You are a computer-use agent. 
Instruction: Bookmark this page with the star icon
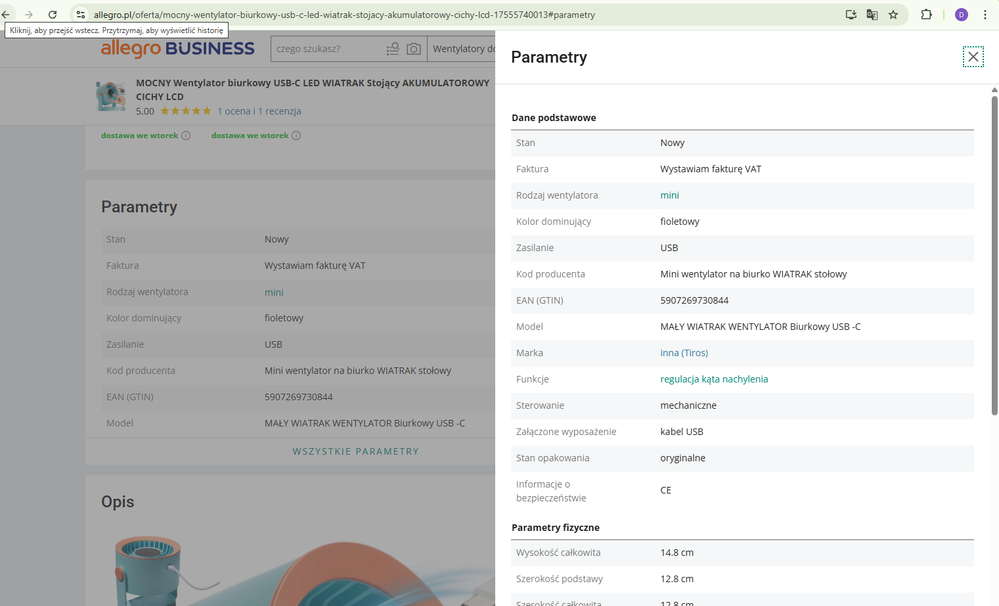(x=893, y=15)
